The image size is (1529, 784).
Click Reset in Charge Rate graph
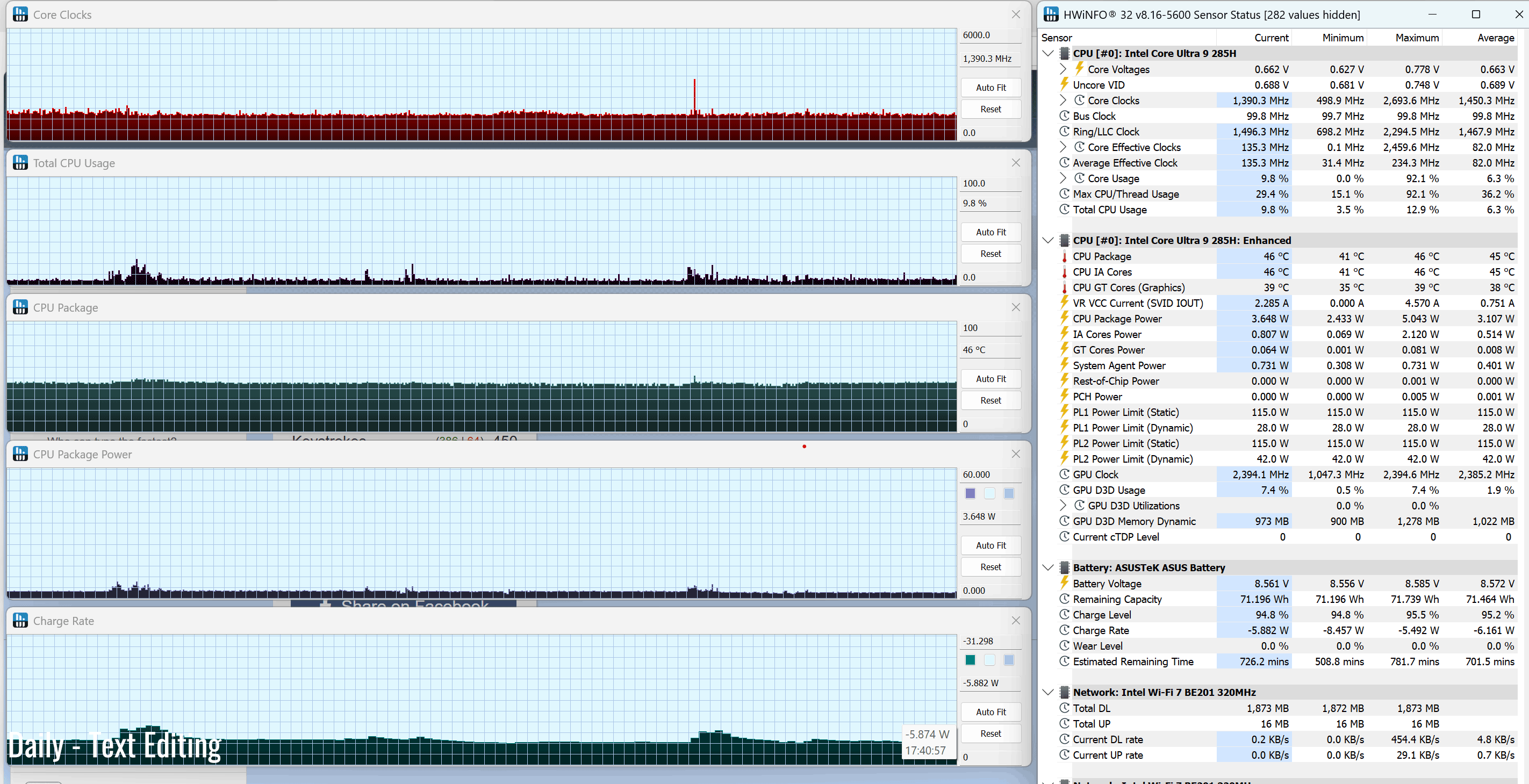pyautogui.click(x=990, y=733)
